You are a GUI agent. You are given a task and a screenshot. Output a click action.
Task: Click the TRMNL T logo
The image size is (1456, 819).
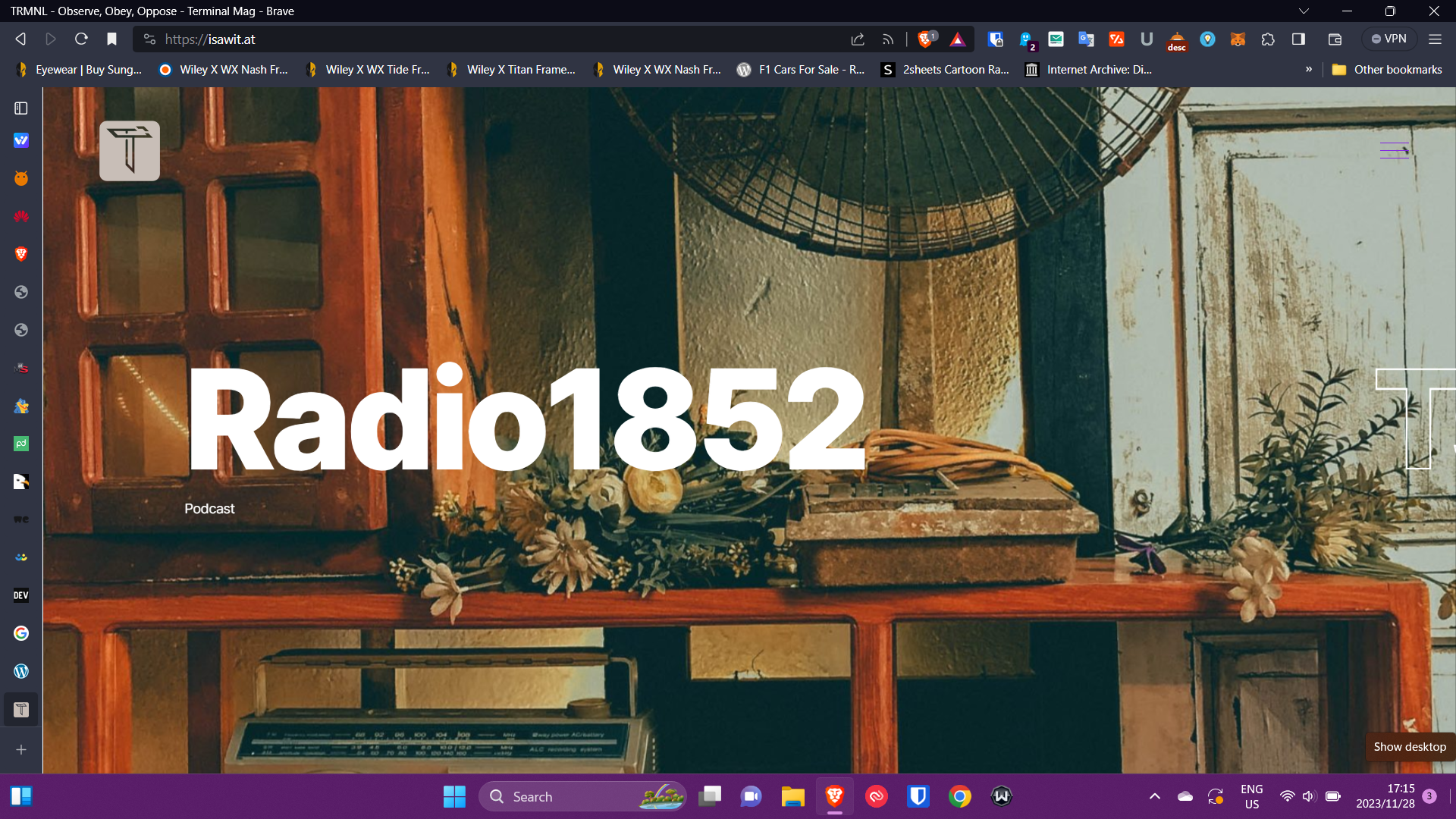point(130,151)
